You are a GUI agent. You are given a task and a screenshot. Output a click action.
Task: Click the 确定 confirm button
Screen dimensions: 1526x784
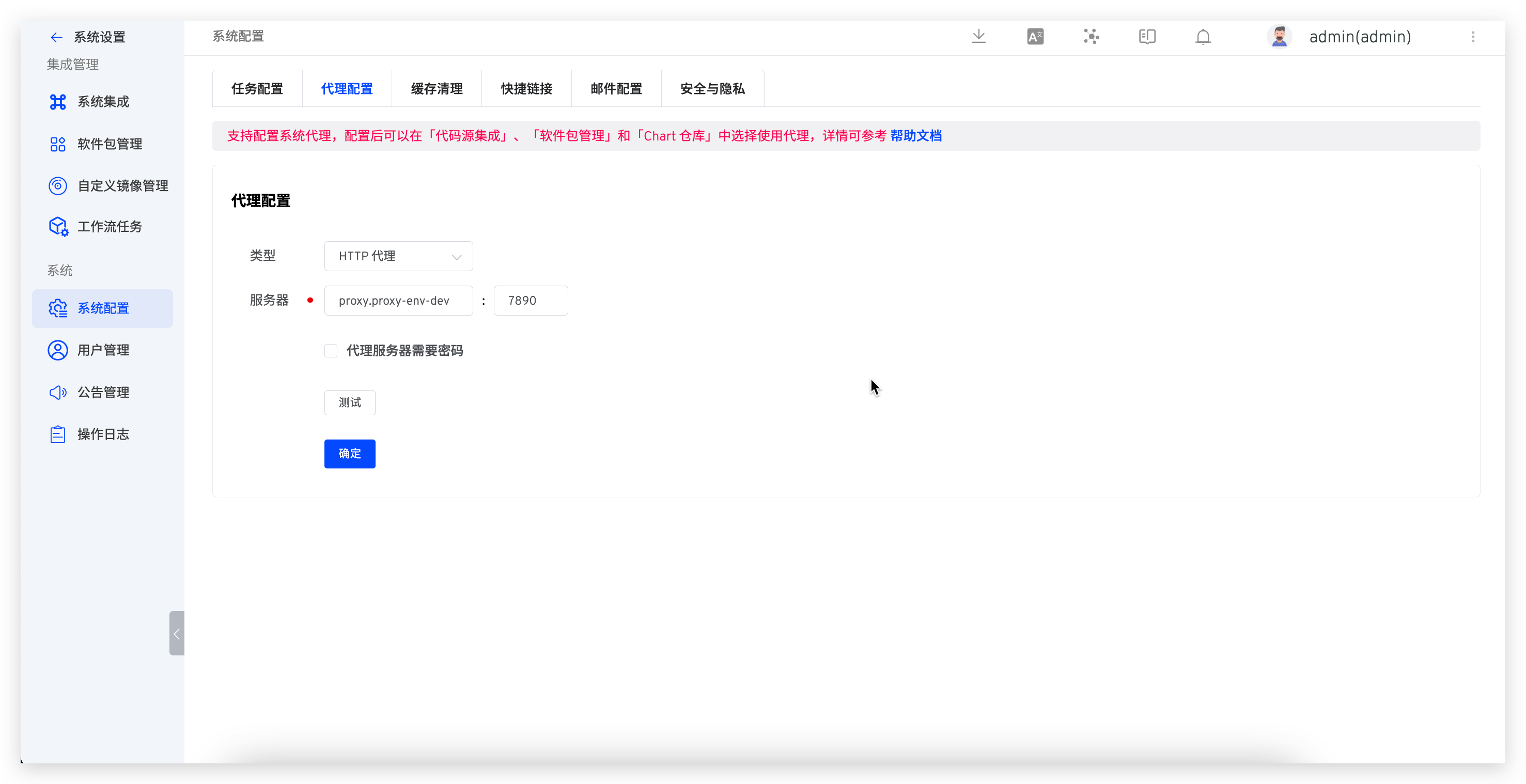[x=350, y=453]
